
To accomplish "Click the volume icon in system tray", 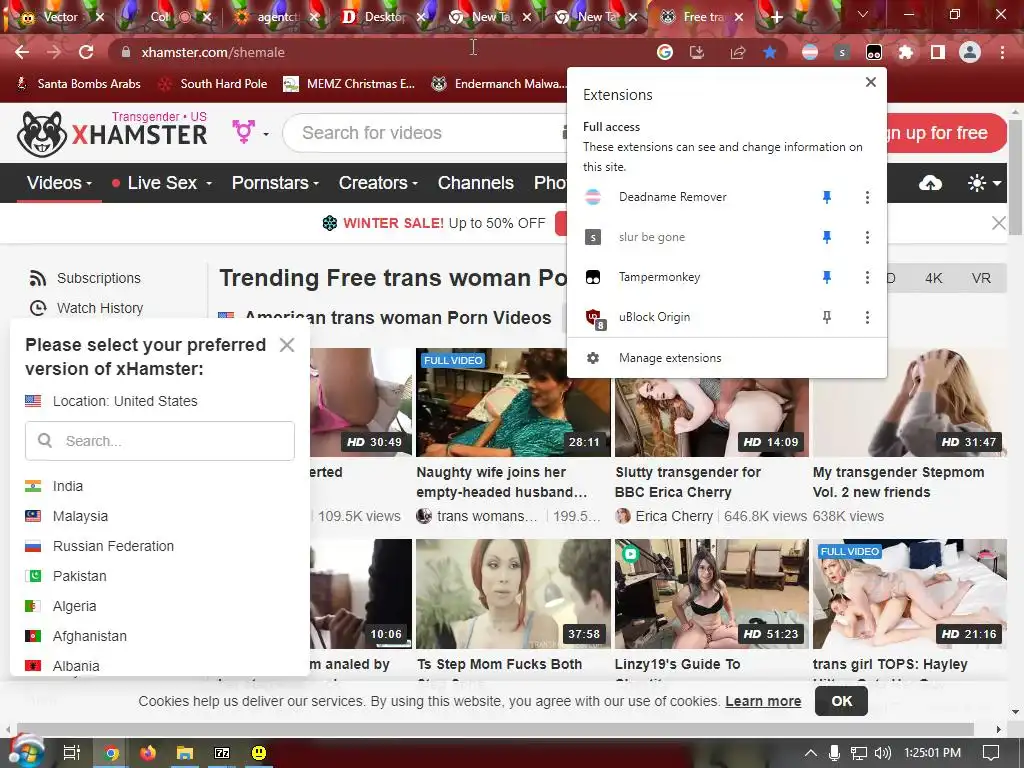I will click(x=882, y=753).
